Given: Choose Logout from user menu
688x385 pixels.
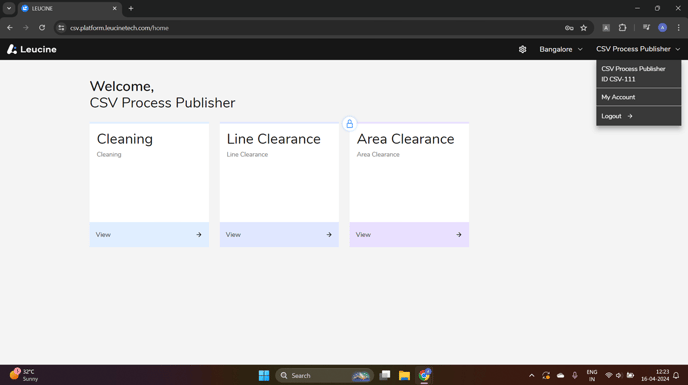Looking at the screenshot, I should [x=638, y=116].
